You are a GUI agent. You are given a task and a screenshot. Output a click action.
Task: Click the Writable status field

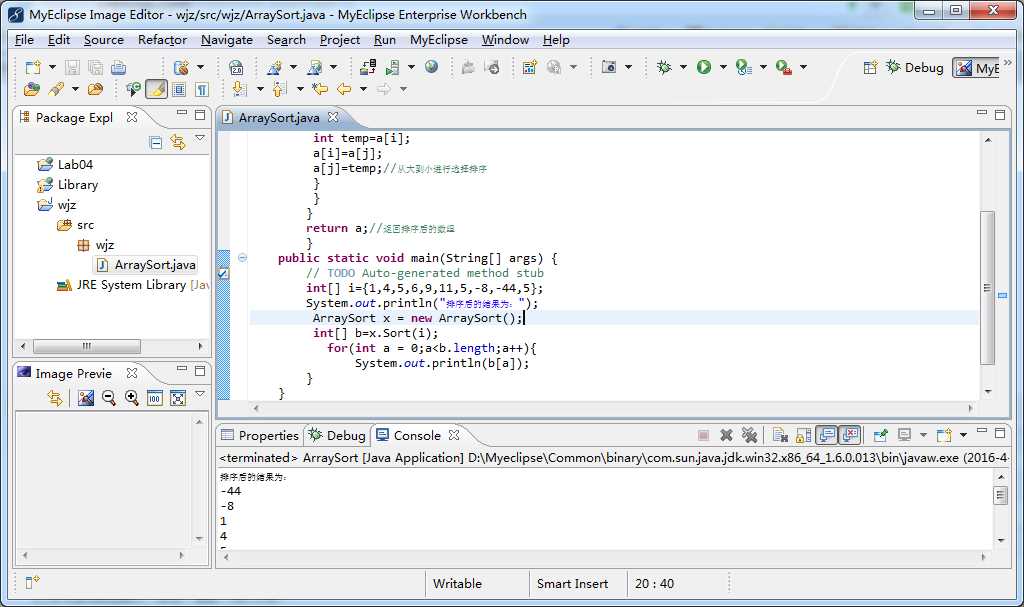(x=457, y=583)
